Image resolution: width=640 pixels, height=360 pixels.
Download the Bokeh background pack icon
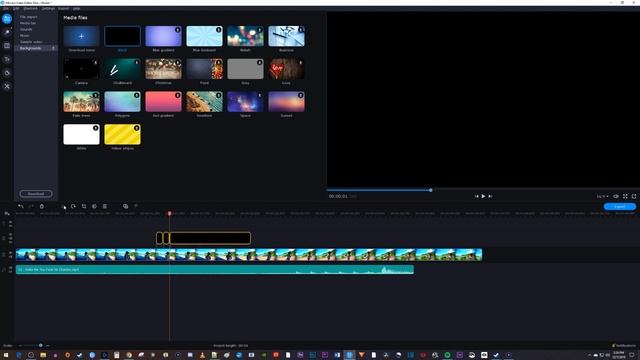(x=260, y=30)
